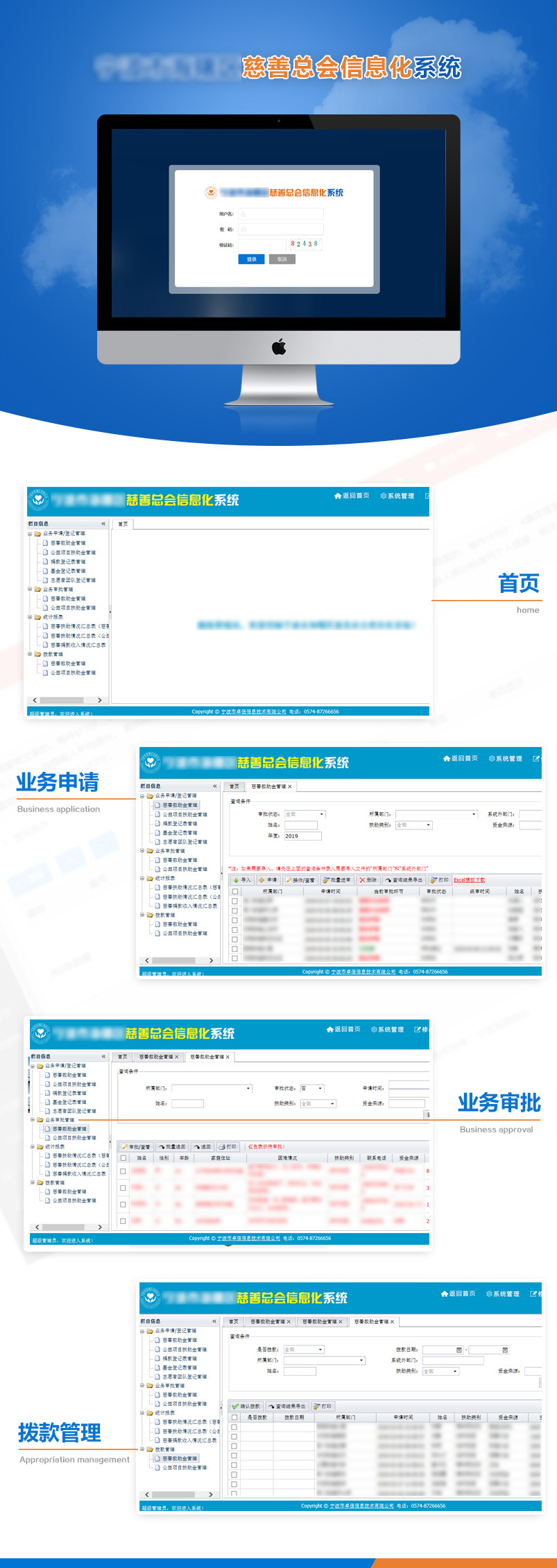Viewport: 557px width, 1568px height.
Task: Click the captcha image showing 82438
Action: tap(305, 244)
